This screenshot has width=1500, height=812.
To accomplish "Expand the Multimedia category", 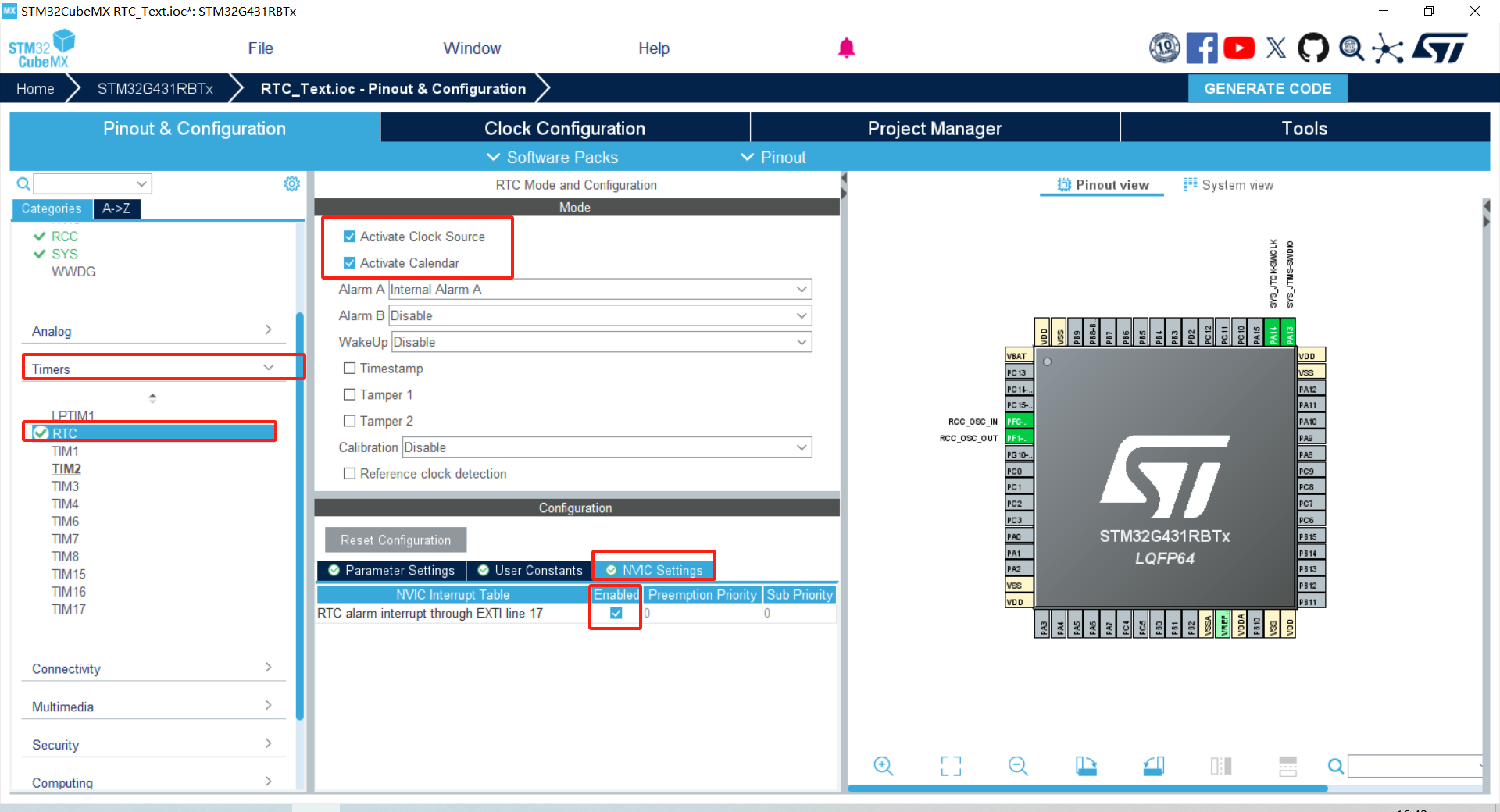I will [153, 707].
